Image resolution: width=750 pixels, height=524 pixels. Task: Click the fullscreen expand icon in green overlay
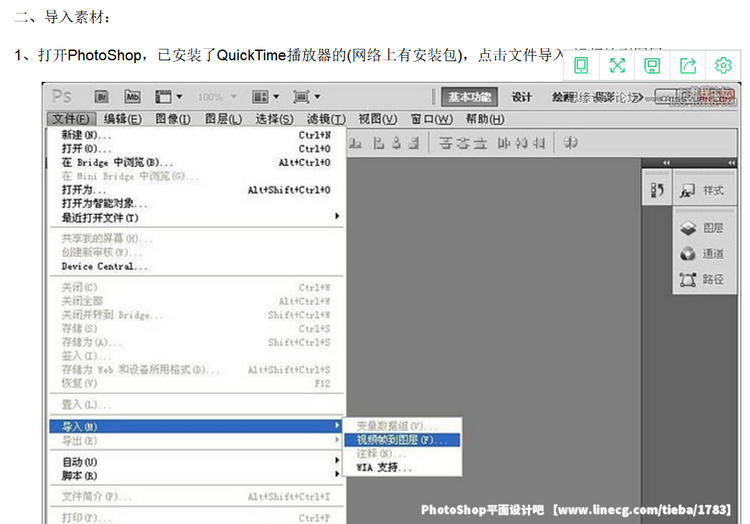coord(617,65)
